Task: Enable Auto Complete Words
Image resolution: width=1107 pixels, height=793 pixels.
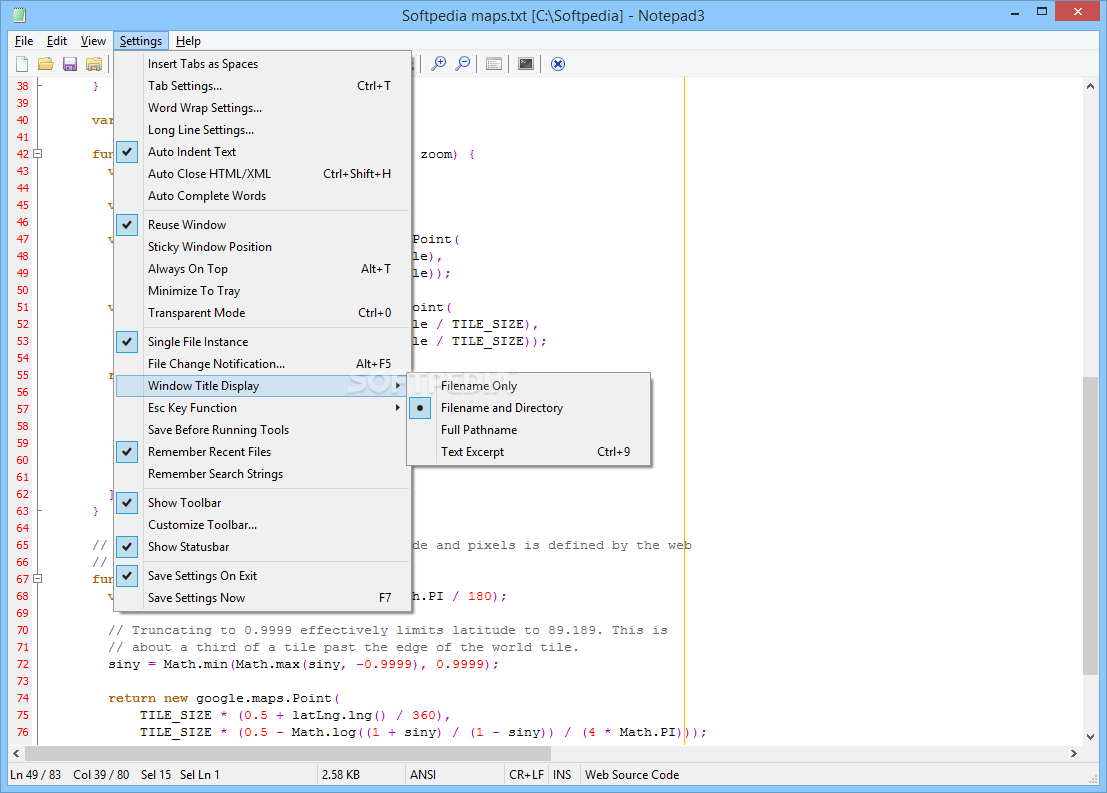Action: 262,196
